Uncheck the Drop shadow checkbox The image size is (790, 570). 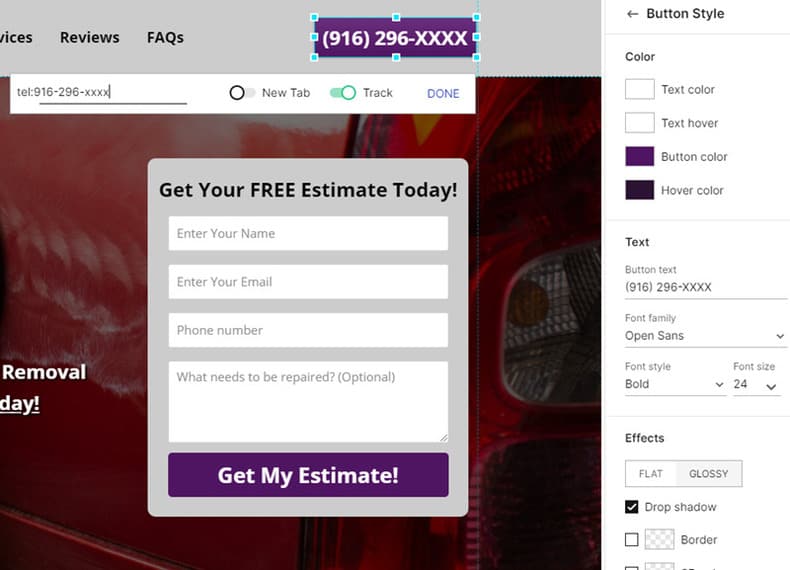coord(631,506)
